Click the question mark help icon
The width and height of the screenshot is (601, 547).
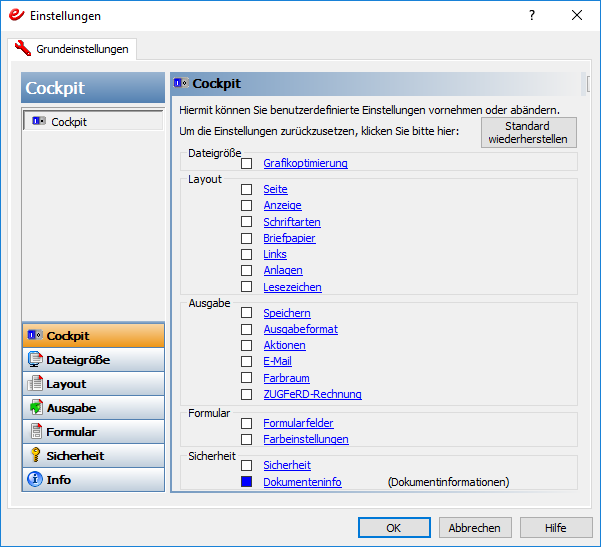(532, 15)
